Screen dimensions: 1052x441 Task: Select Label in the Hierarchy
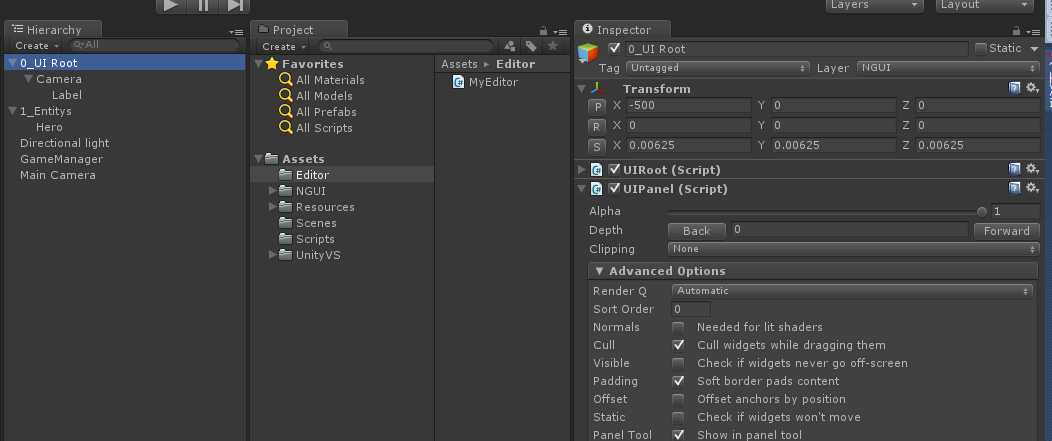67,95
